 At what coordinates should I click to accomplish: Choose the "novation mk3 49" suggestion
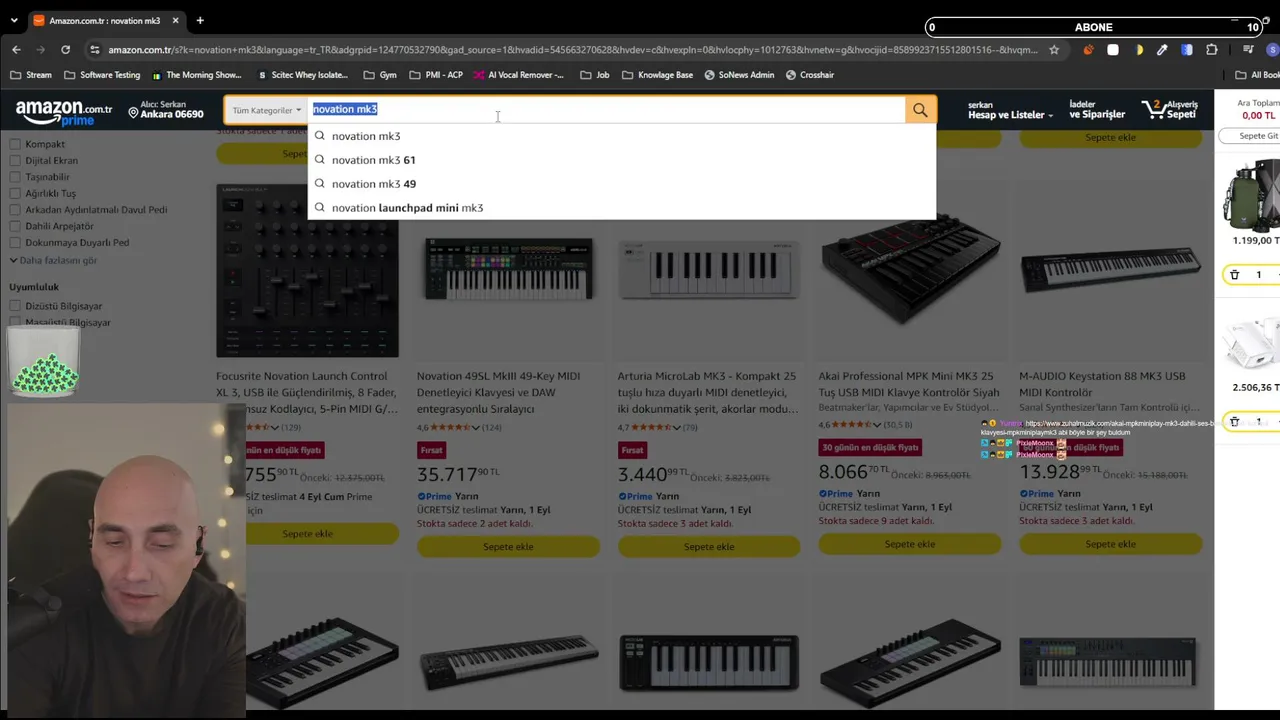tap(622, 184)
